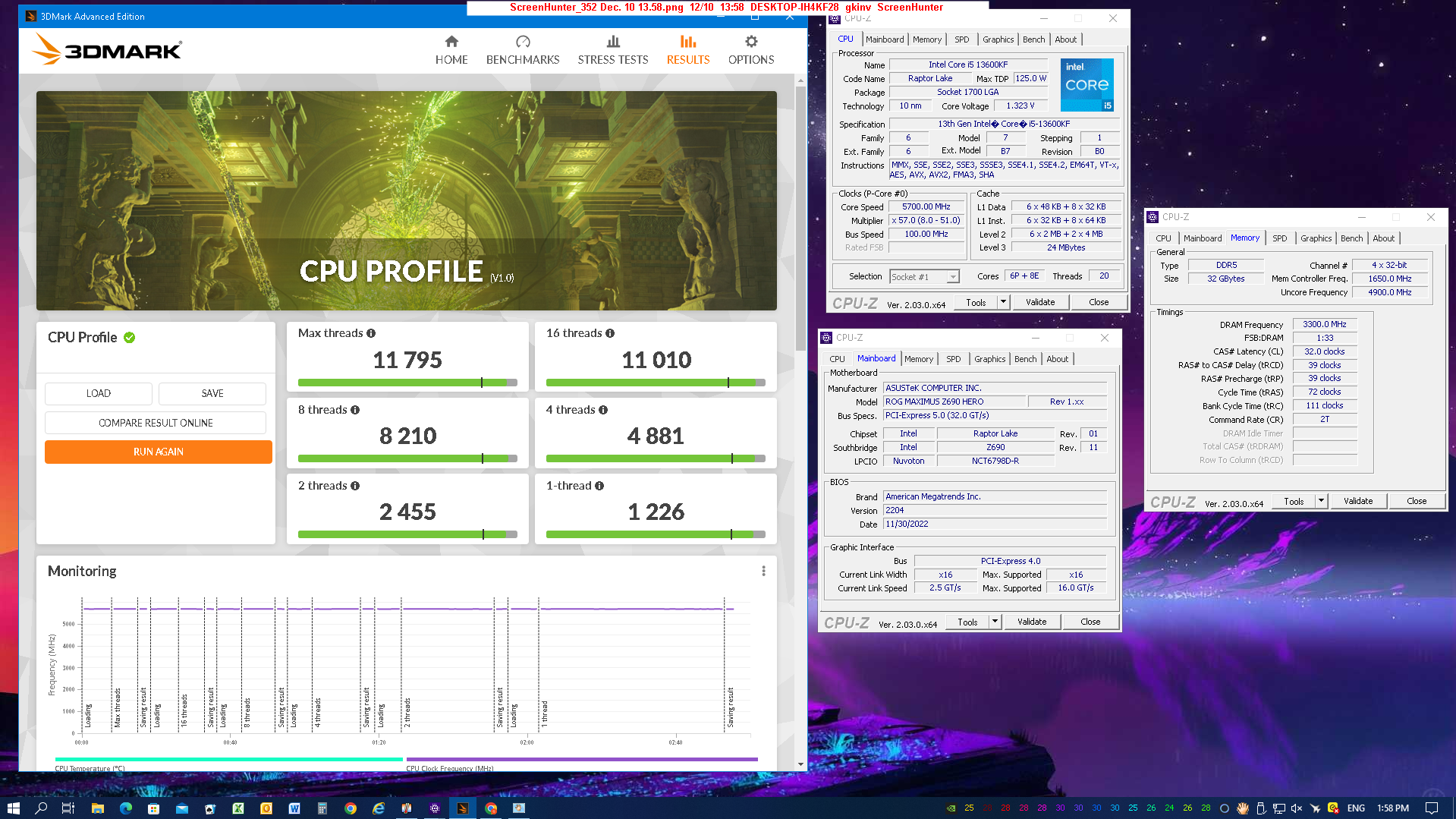Screen dimensions: 1456x819
Task: Open Windows Start menu
Action: point(13,808)
